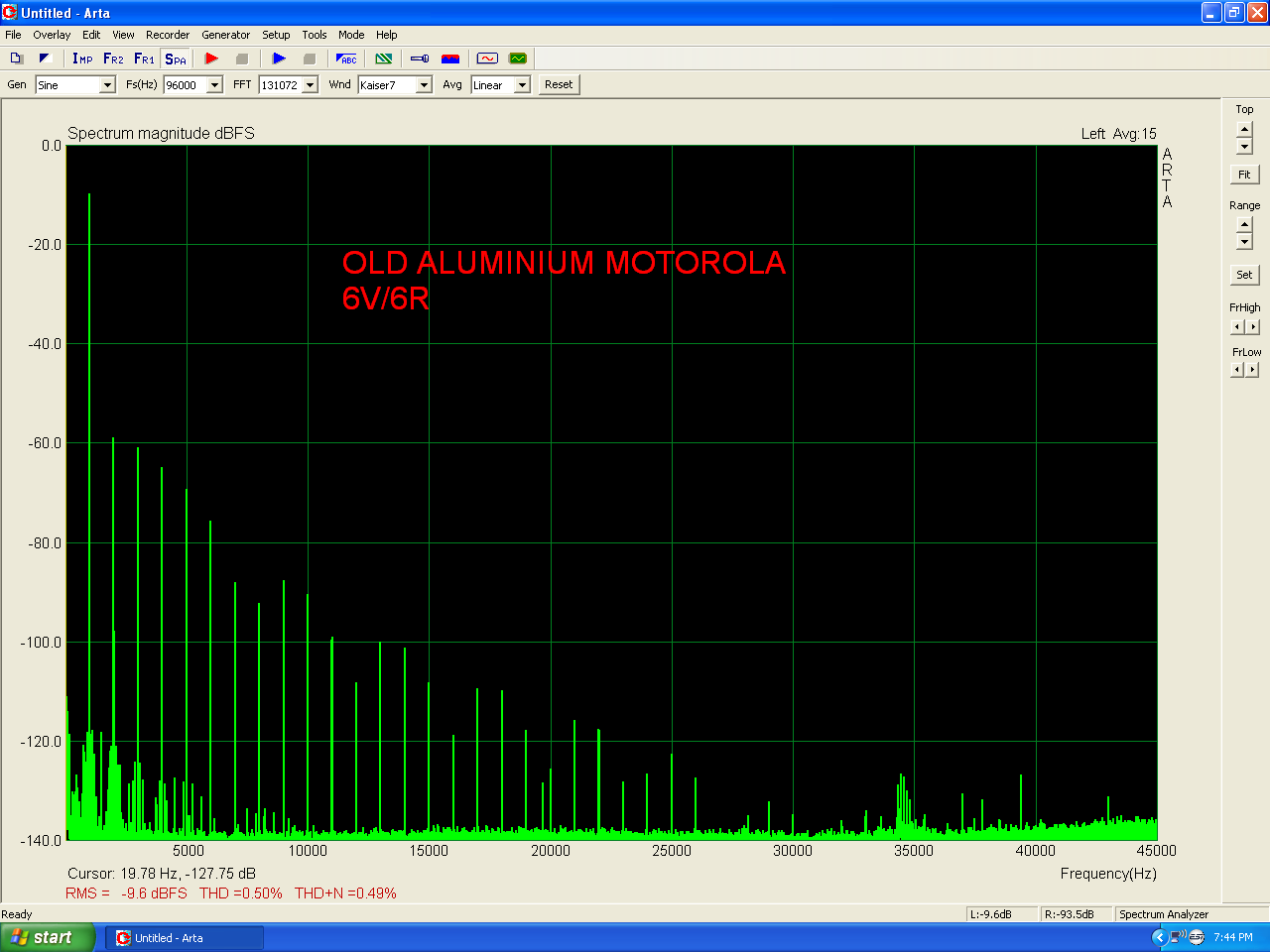Screen dimensions: 1270x952
Task: Open the Edit menu
Action: pos(91,35)
